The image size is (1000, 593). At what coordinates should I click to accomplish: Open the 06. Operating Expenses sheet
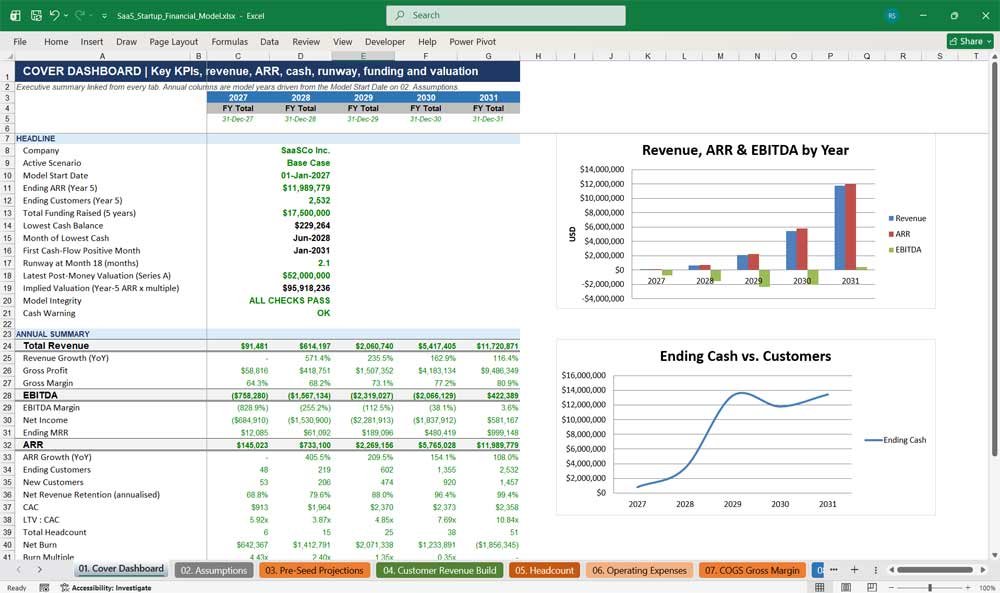pos(639,570)
